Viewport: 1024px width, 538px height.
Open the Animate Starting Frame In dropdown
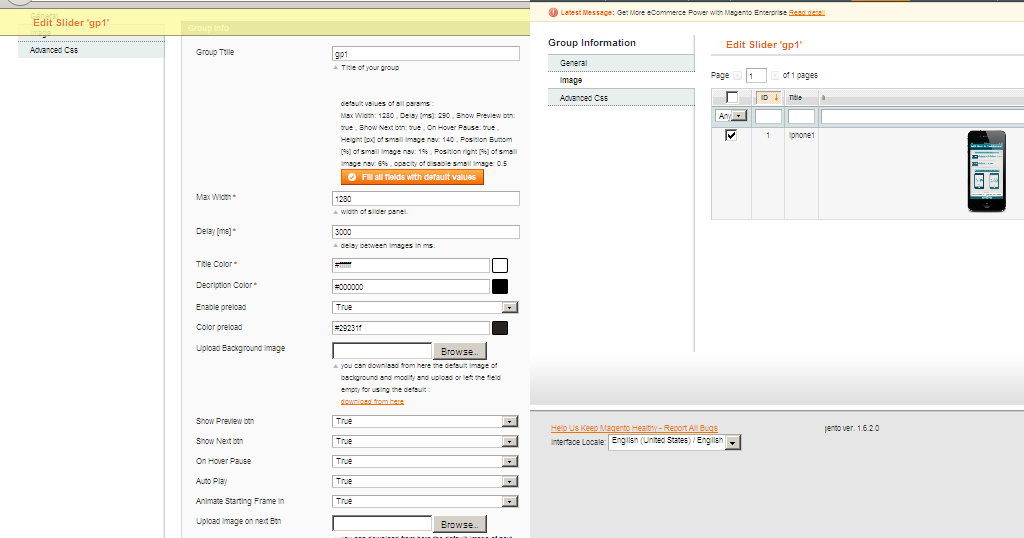pyautogui.click(x=425, y=501)
